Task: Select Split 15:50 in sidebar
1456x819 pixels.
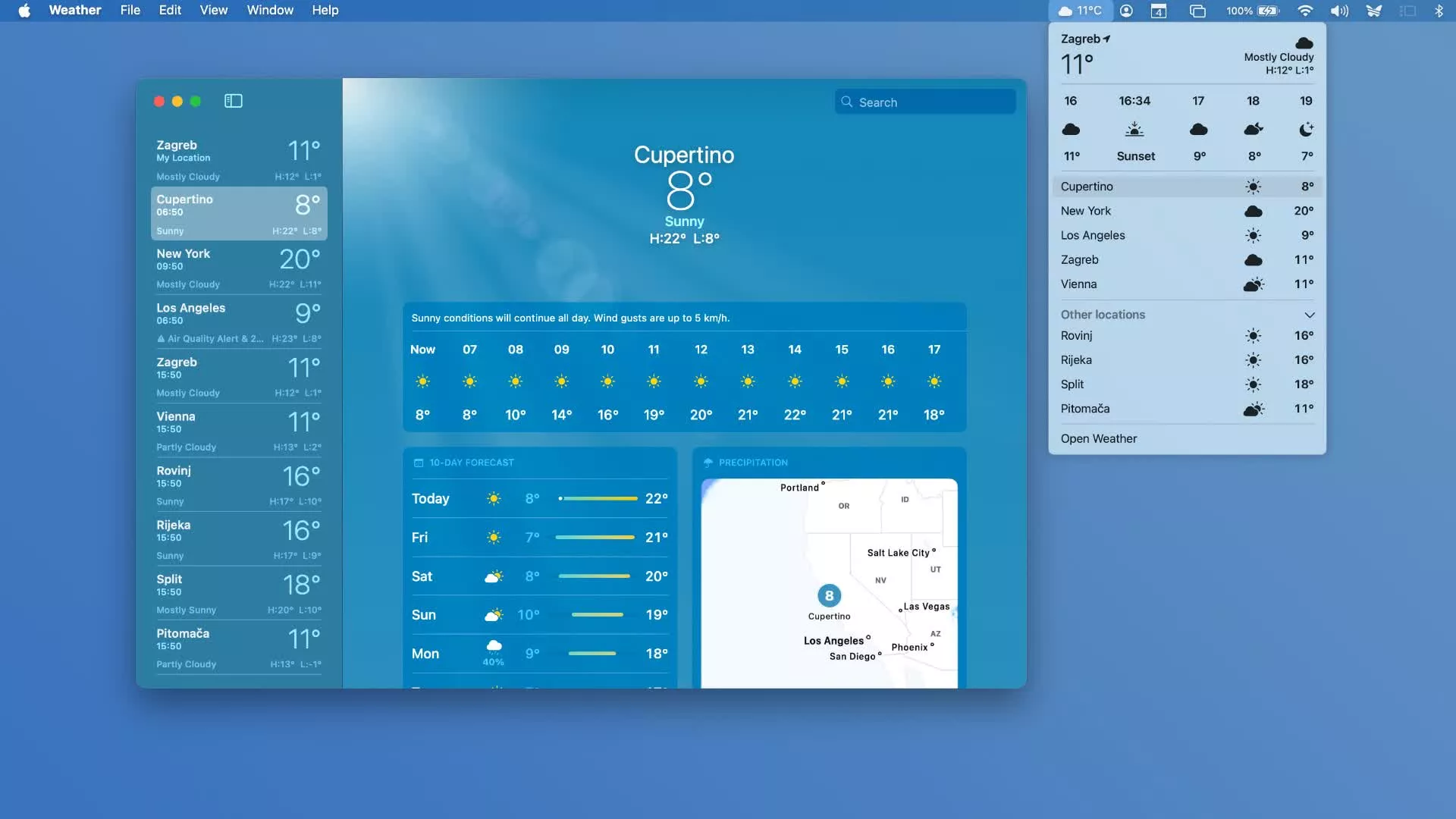Action: tap(239, 593)
